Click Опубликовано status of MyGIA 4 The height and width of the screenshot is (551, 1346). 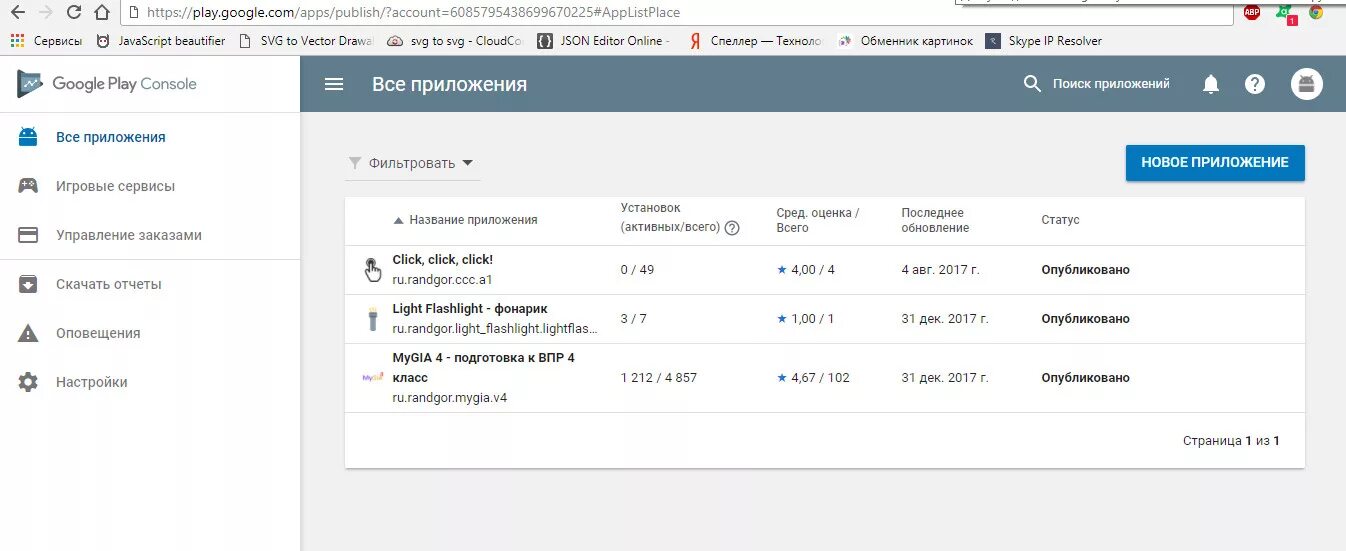[1085, 378]
